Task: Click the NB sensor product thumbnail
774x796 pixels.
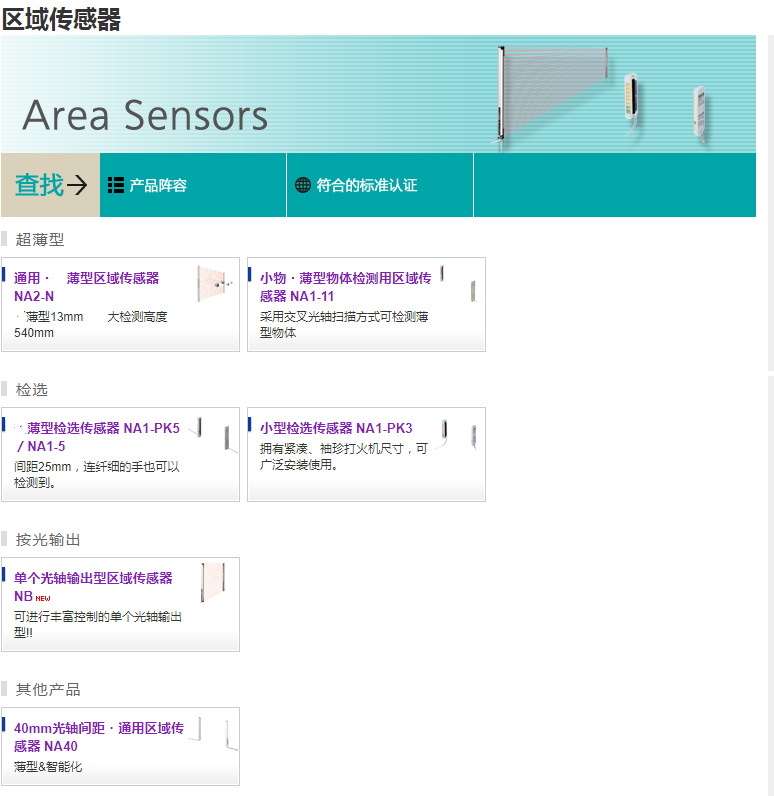Action: point(213,582)
